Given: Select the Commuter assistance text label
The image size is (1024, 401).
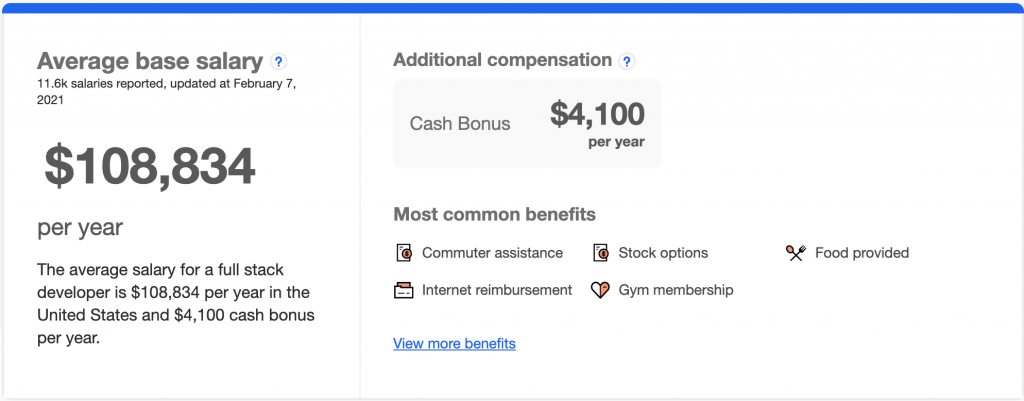Looking at the screenshot, I should coord(492,253).
